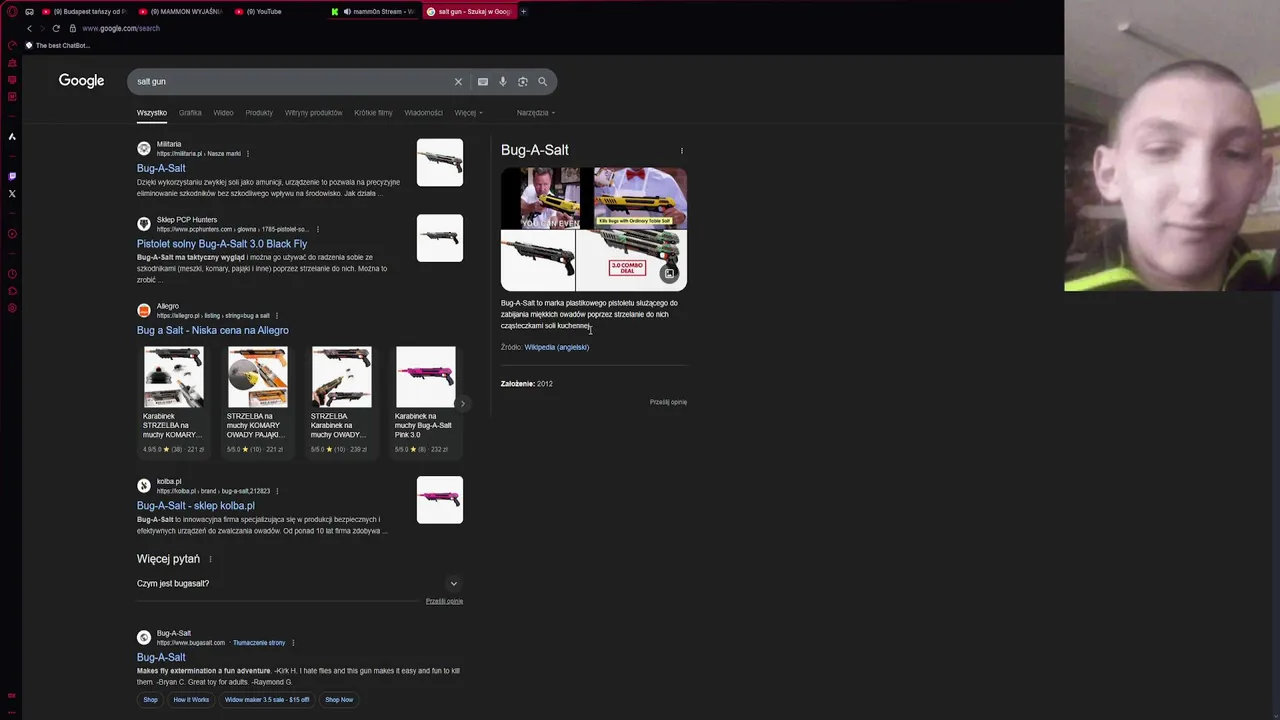Image resolution: width=1280 pixels, height=720 pixels.
Task: Open The best ChatBot bookmark
Action: click(57, 45)
